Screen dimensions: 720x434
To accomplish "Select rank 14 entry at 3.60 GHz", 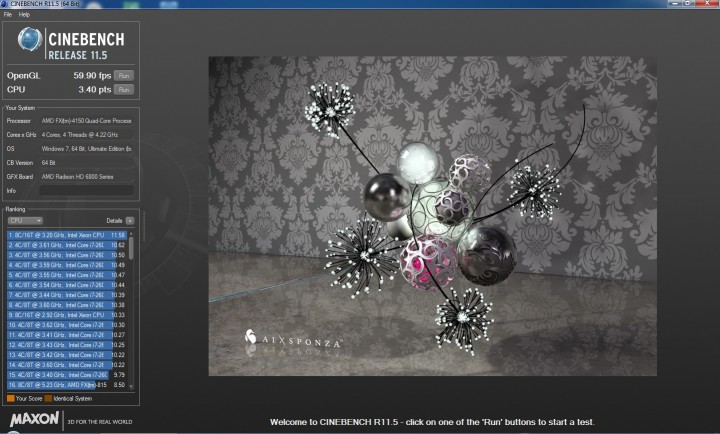I will click(67, 365).
